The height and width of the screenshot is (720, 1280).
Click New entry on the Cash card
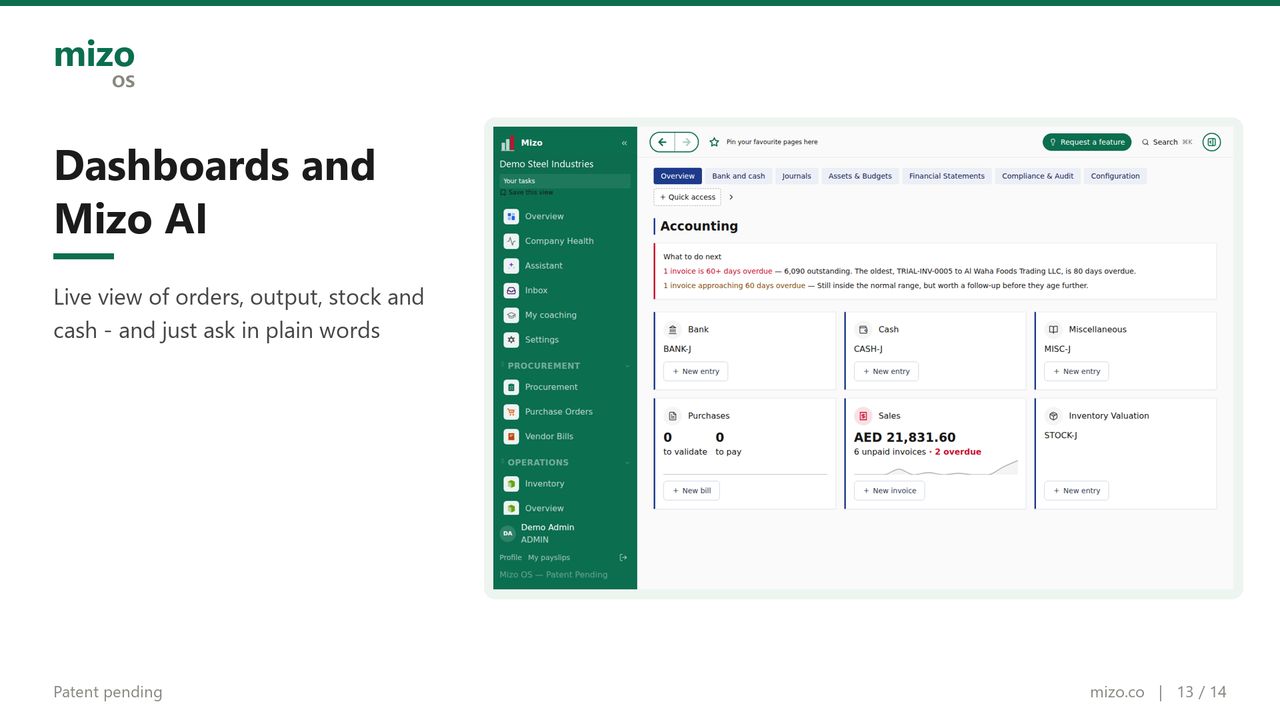pyautogui.click(x=886, y=371)
